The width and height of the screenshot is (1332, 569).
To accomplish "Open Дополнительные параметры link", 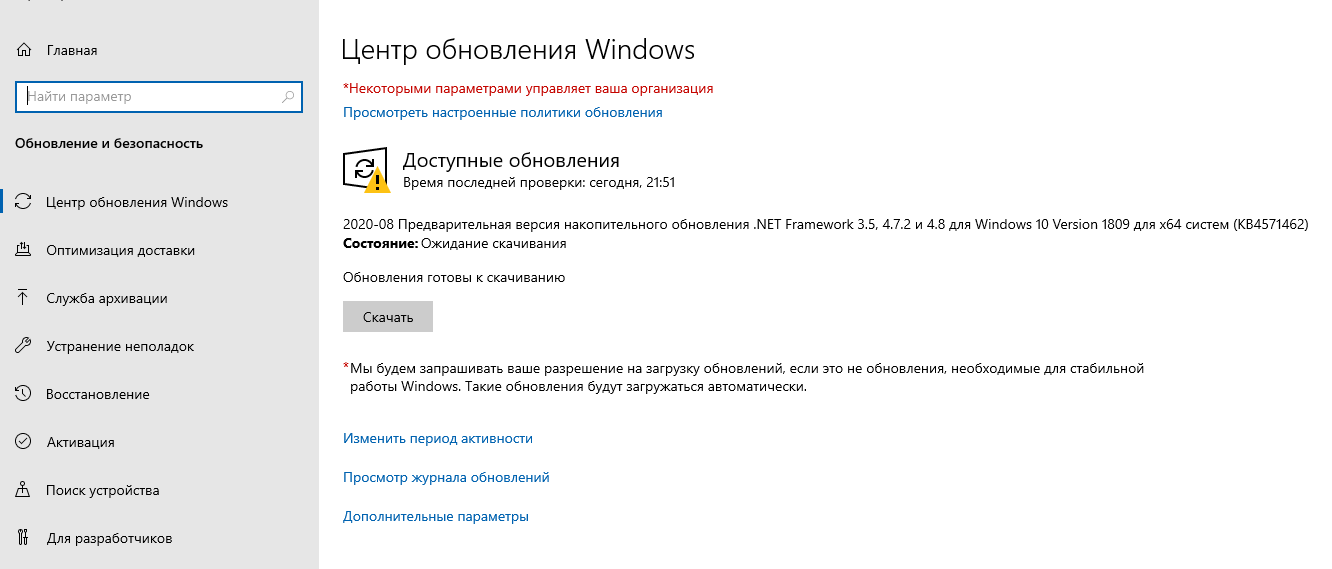I will [435, 516].
